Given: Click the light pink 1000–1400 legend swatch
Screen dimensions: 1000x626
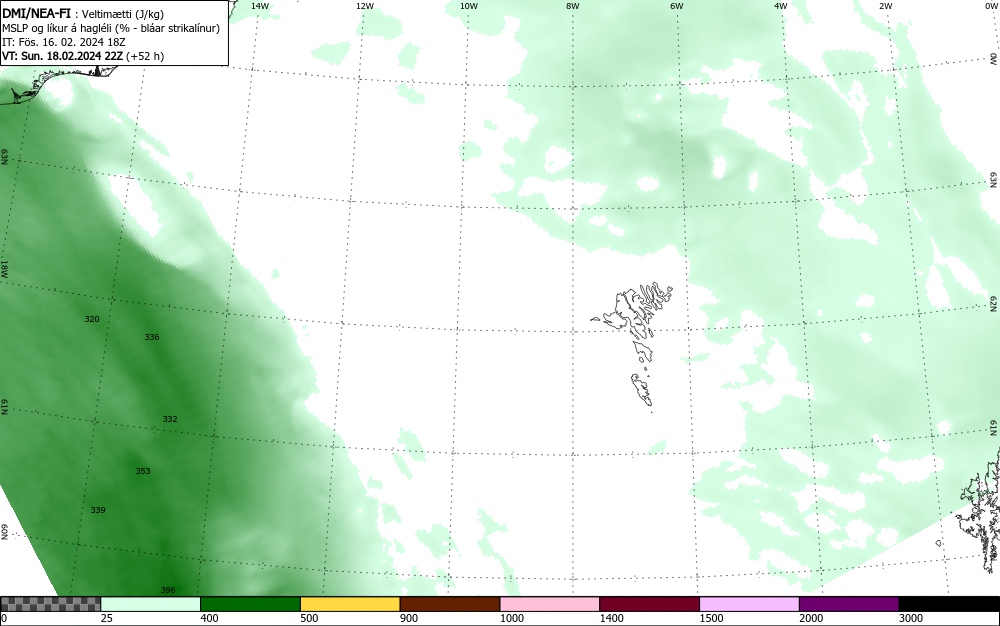Looking at the screenshot, I should point(550,604).
